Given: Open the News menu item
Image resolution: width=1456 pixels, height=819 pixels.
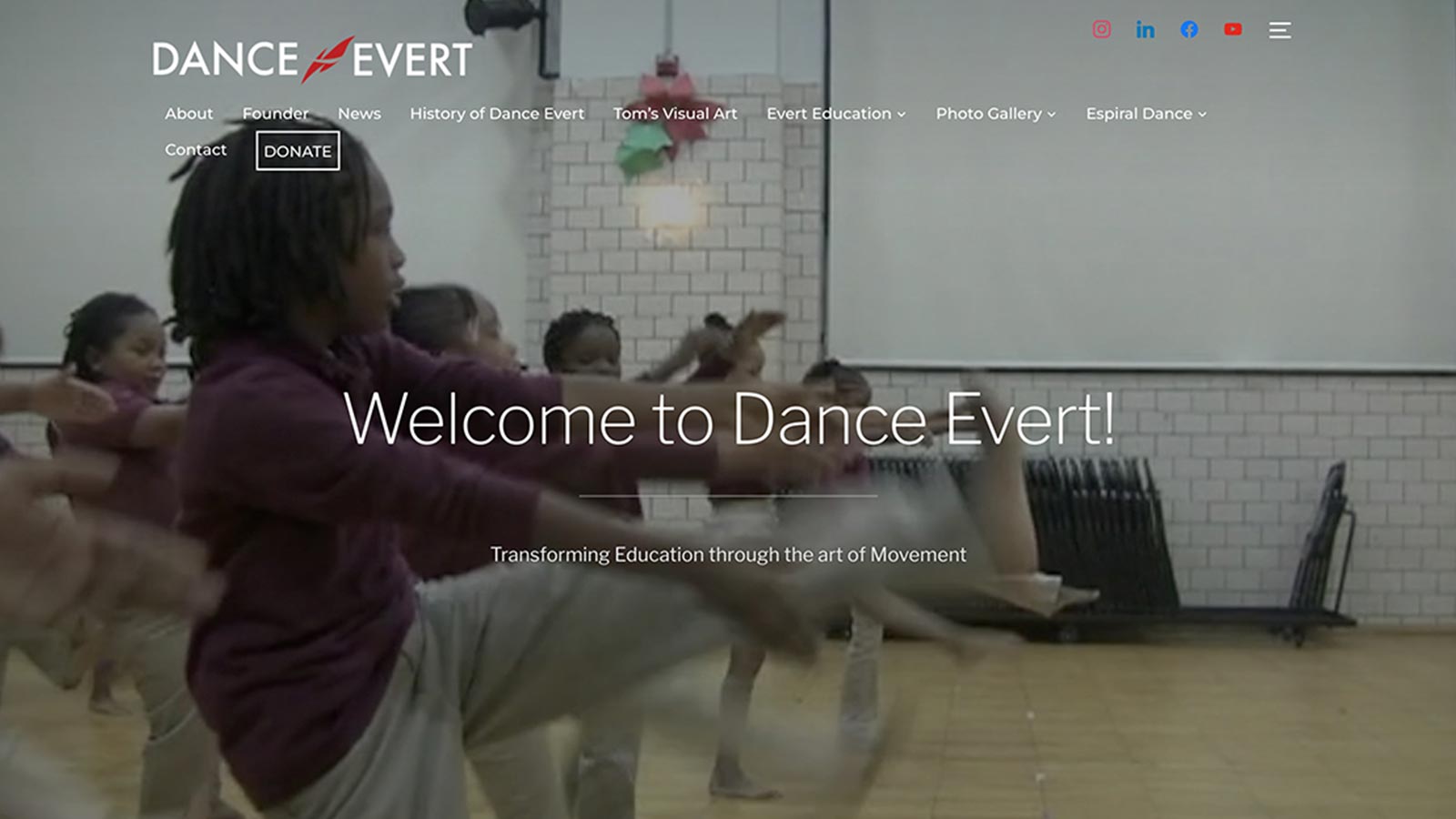Looking at the screenshot, I should (359, 114).
